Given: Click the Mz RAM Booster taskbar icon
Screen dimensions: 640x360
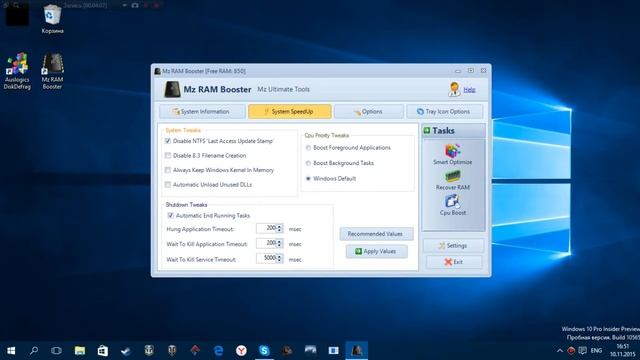Looking at the screenshot, I should (x=357, y=351).
